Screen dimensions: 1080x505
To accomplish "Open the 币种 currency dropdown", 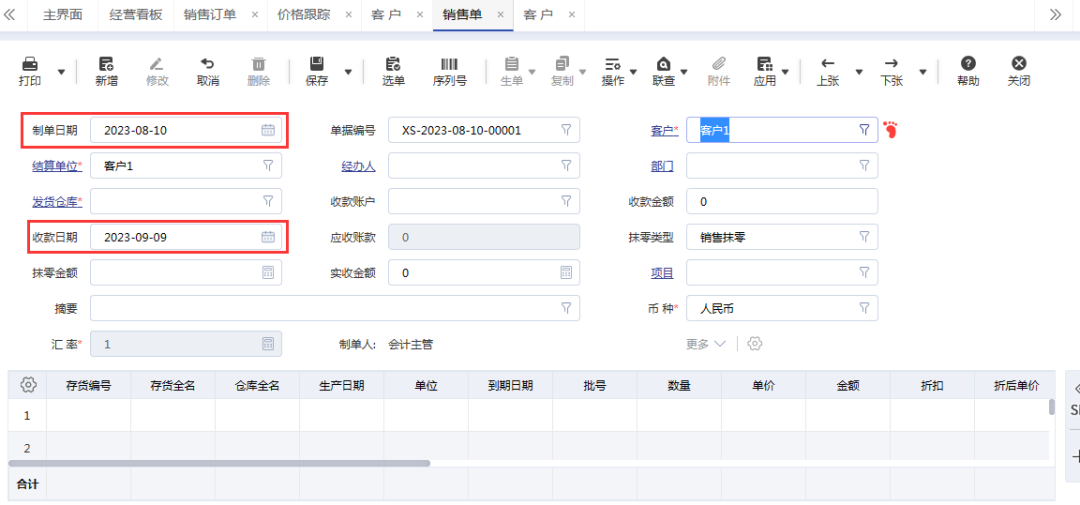I will 864,309.
